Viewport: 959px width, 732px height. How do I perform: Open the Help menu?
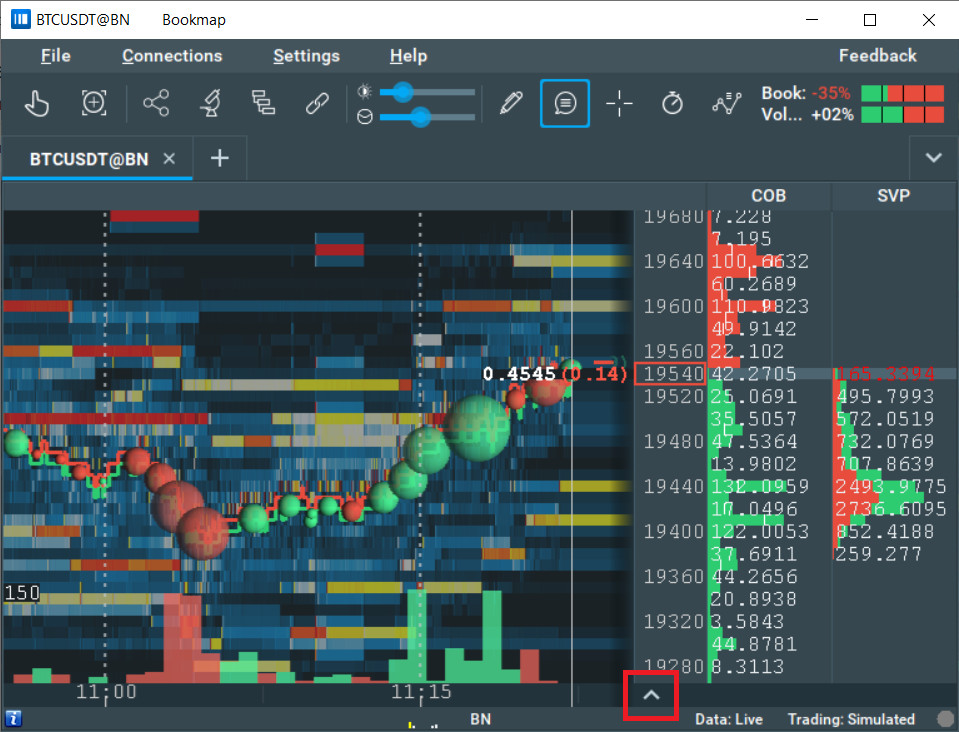(408, 56)
